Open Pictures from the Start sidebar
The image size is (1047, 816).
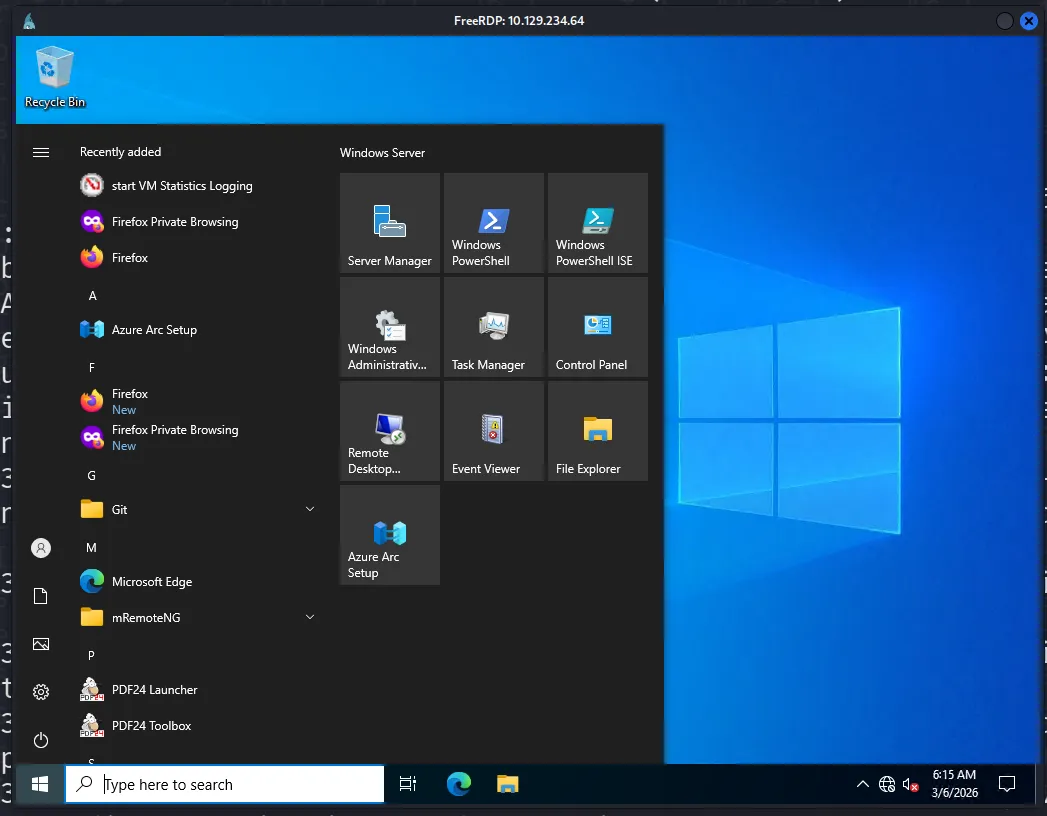coord(41,644)
